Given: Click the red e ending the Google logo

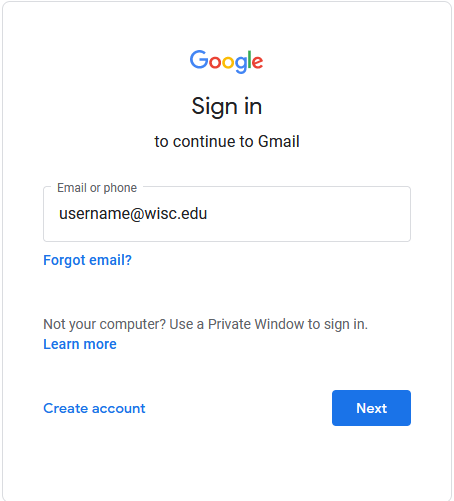Looking at the screenshot, I should click(257, 62).
